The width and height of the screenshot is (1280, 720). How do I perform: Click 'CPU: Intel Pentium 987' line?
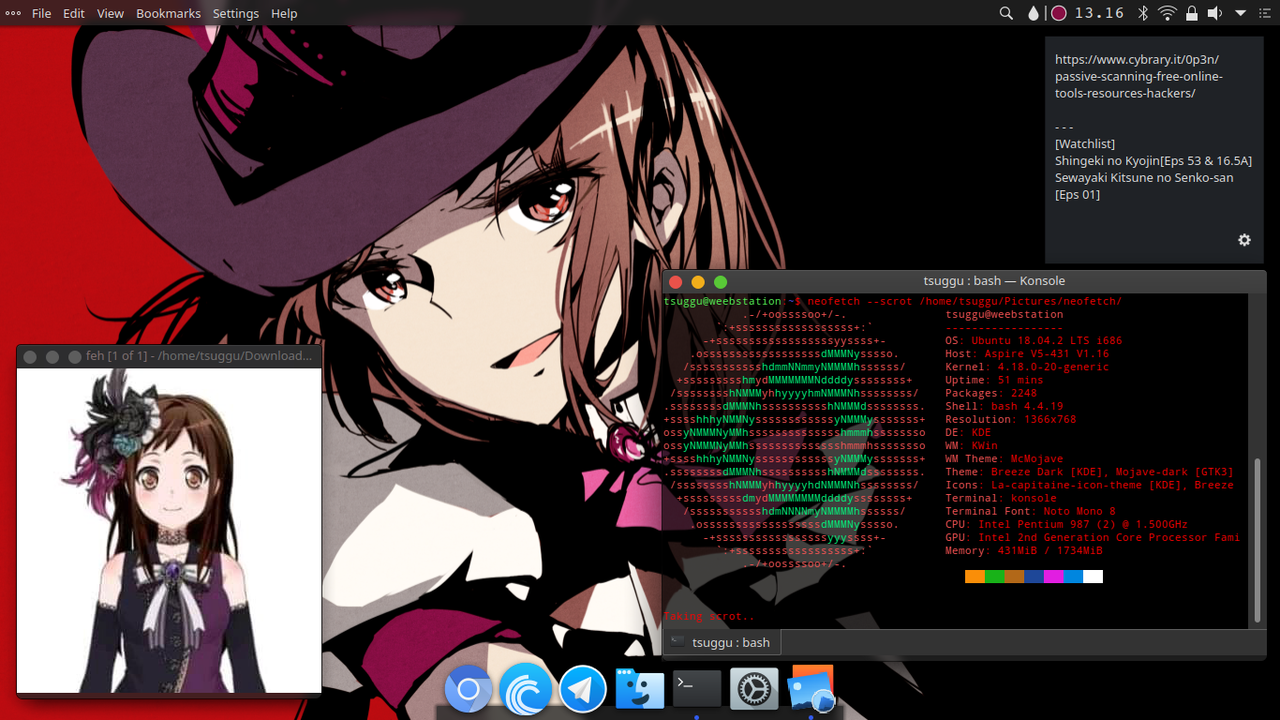[x=1066, y=524]
